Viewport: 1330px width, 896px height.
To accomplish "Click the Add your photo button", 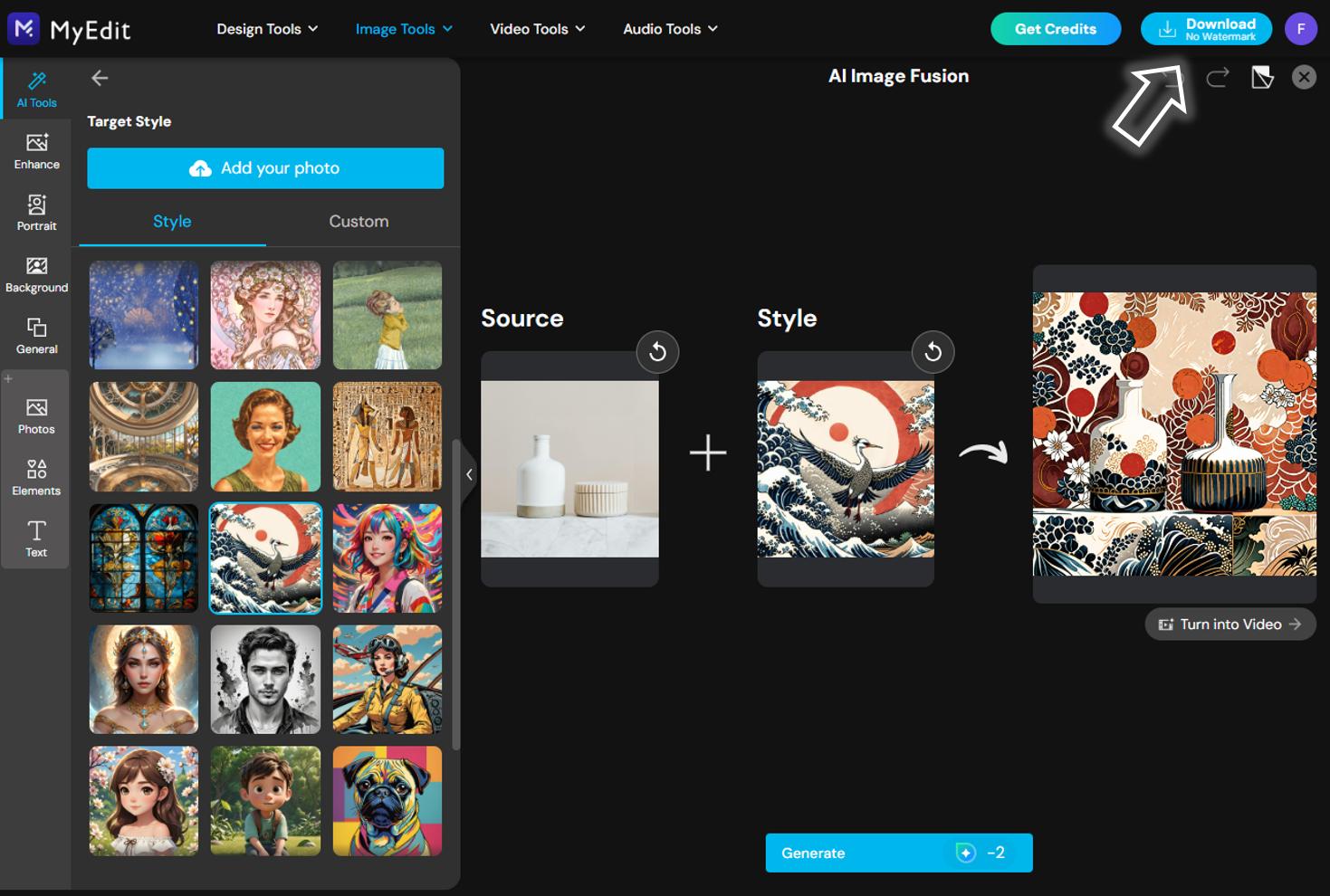I will point(265,167).
